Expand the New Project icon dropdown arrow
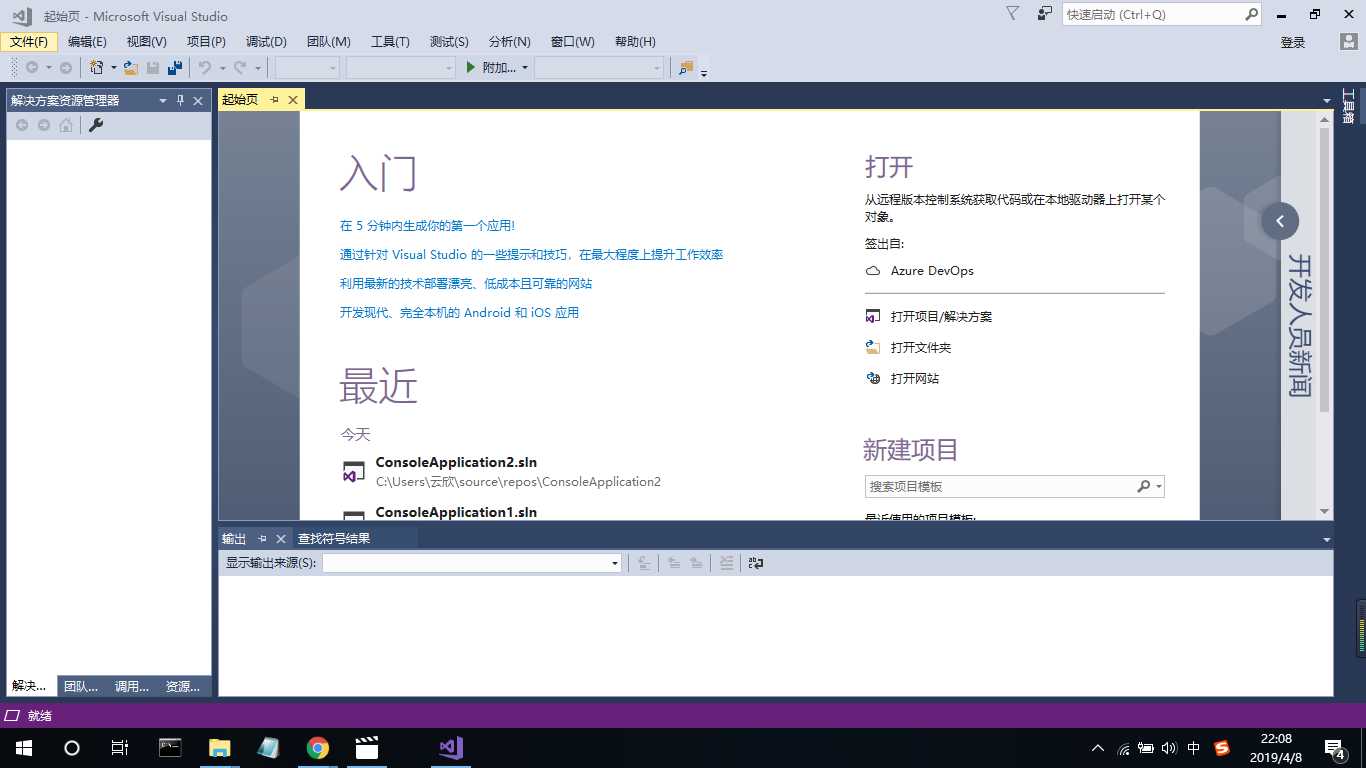 pos(113,68)
